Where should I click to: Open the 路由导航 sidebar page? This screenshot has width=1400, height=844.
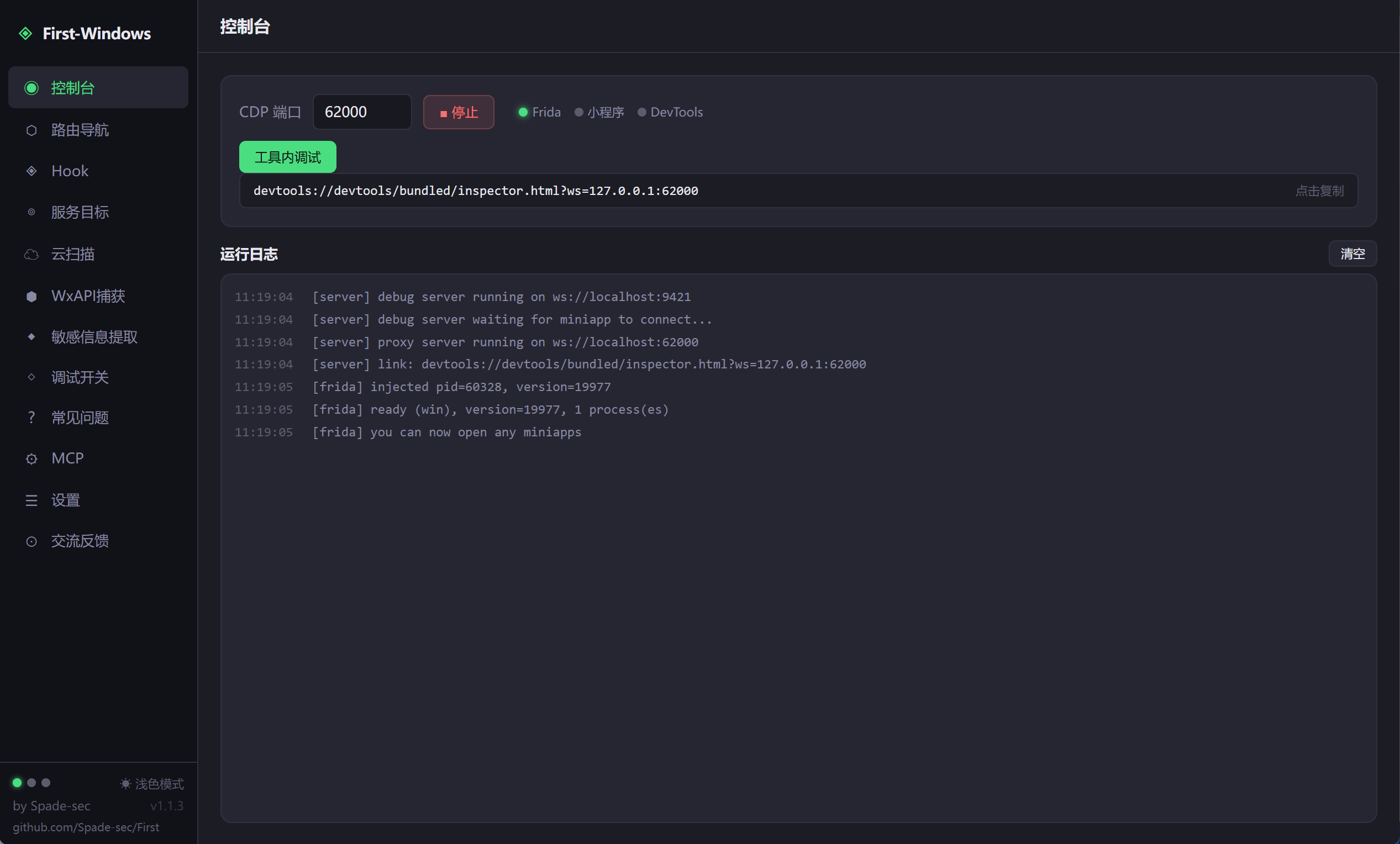coord(98,130)
